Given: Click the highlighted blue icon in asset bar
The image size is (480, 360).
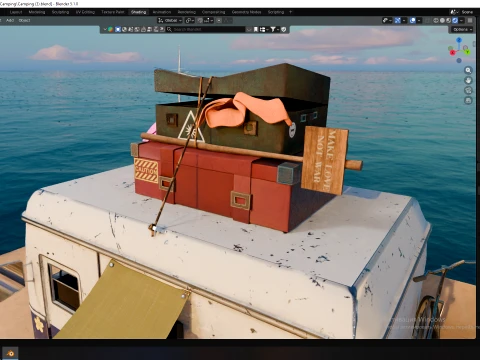Looking at the screenshot, I should (118, 29).
